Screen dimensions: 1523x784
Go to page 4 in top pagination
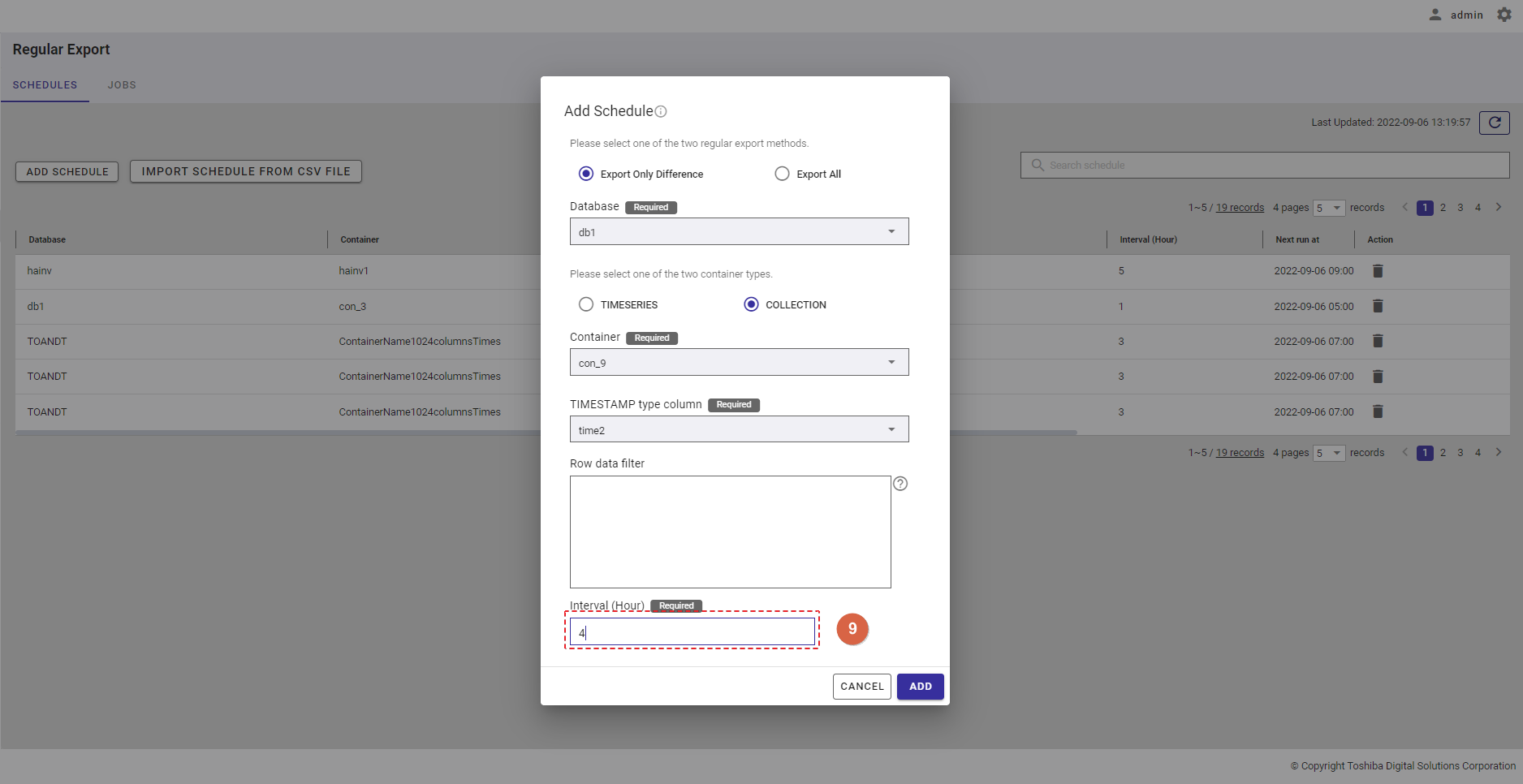pyautogui.click(x=1478, y=208)
